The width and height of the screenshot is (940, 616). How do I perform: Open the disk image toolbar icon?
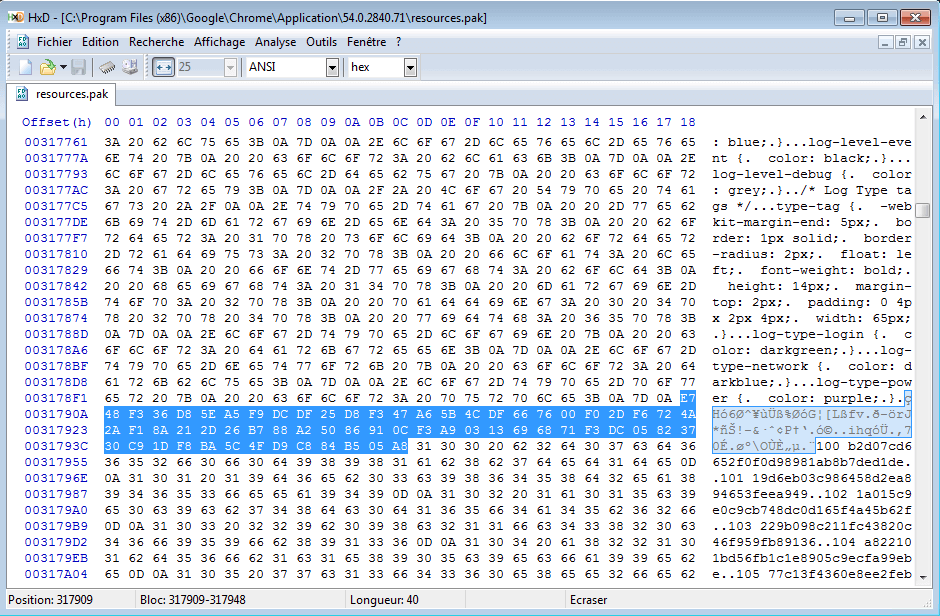(129, 67)
